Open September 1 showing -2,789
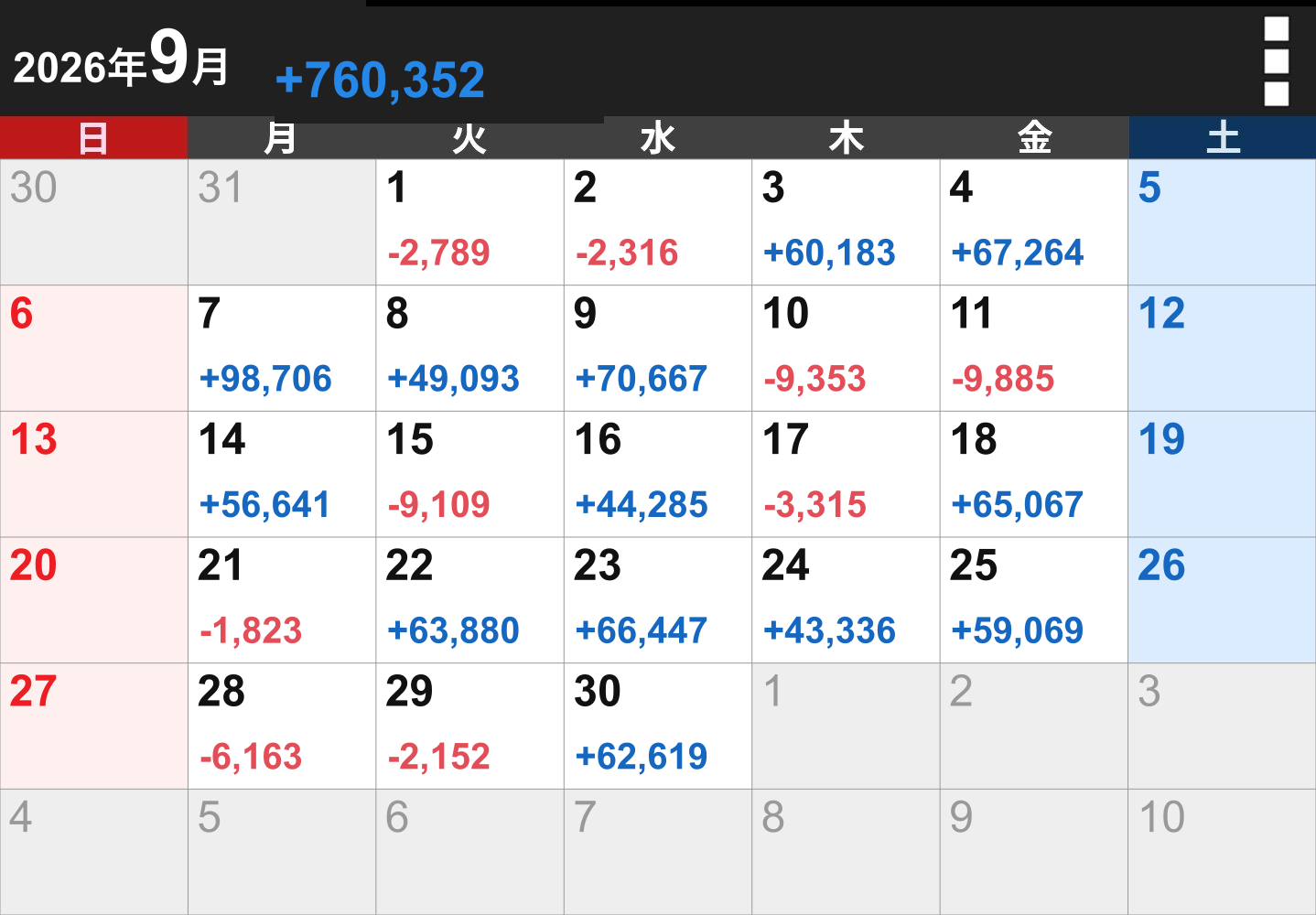 click(x=470, y=222)
